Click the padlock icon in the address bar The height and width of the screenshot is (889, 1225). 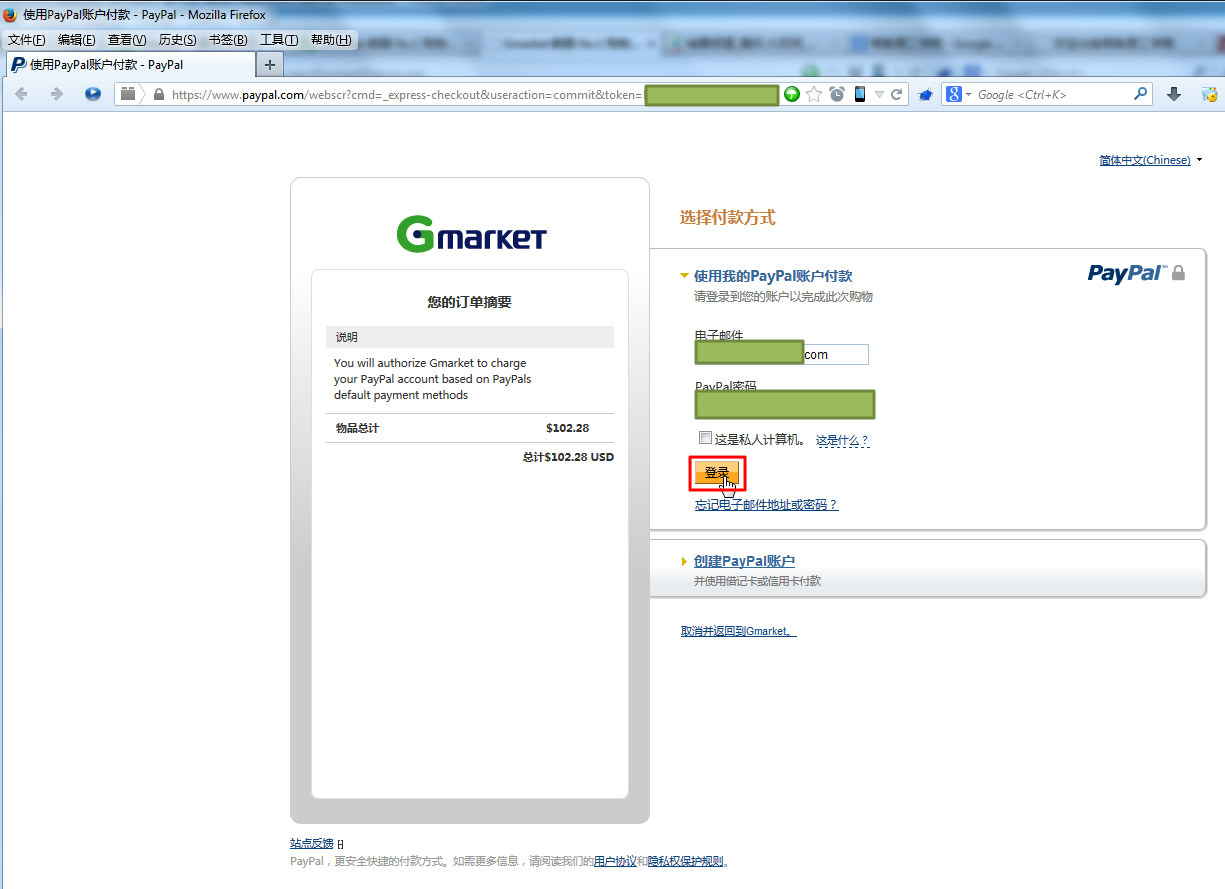[x=158, y=94]
